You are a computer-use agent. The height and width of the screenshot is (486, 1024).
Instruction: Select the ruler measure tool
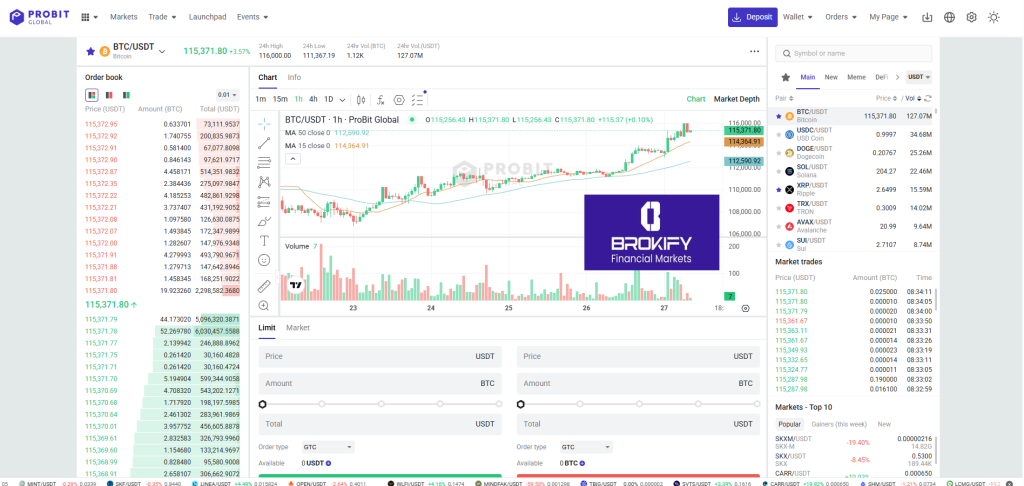264,285
